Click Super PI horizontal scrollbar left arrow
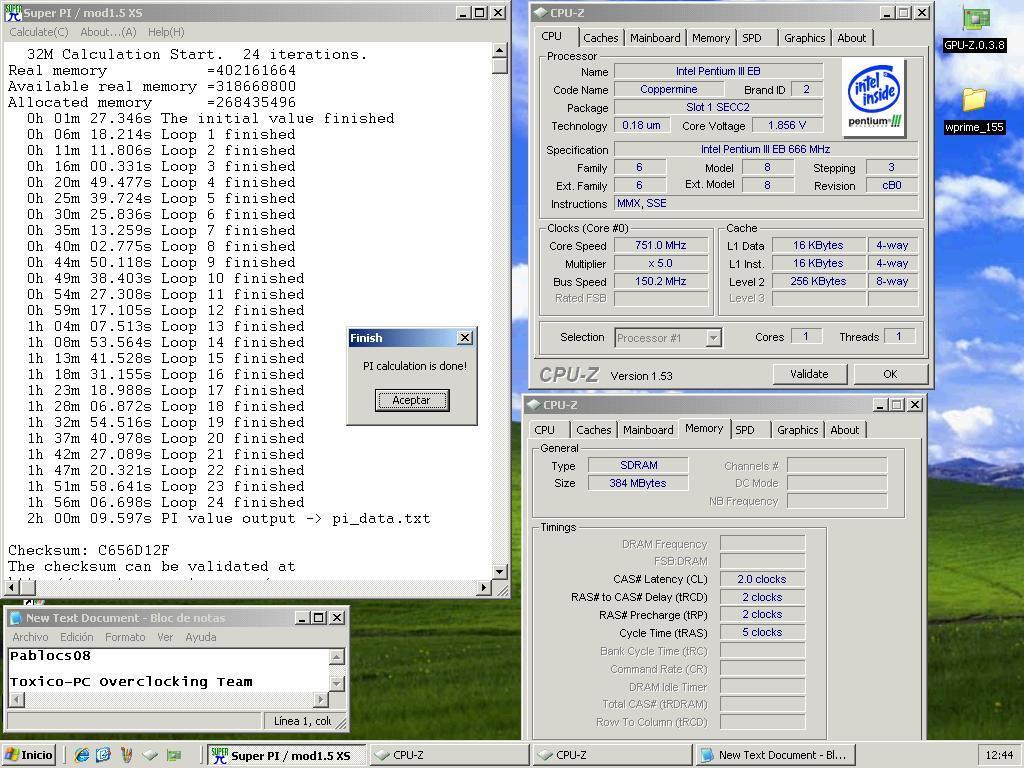Image resolution: width=1024 pixels, height=768 pixels. (x=11, y=587)
